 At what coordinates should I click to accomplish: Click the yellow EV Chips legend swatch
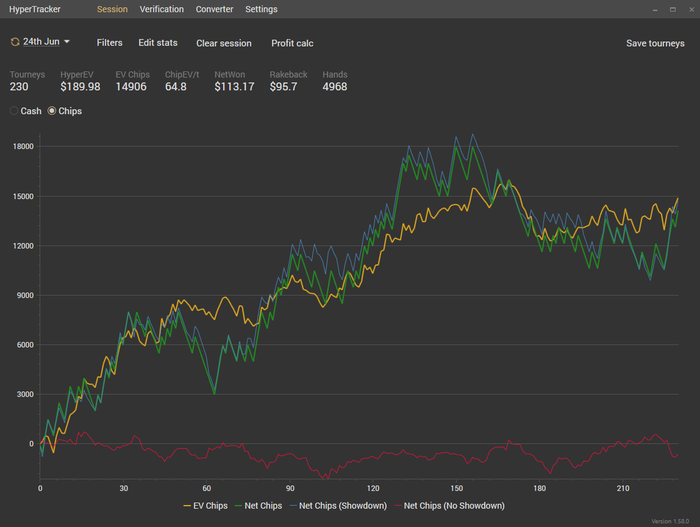pyautogui.click(x=187, y=506)
